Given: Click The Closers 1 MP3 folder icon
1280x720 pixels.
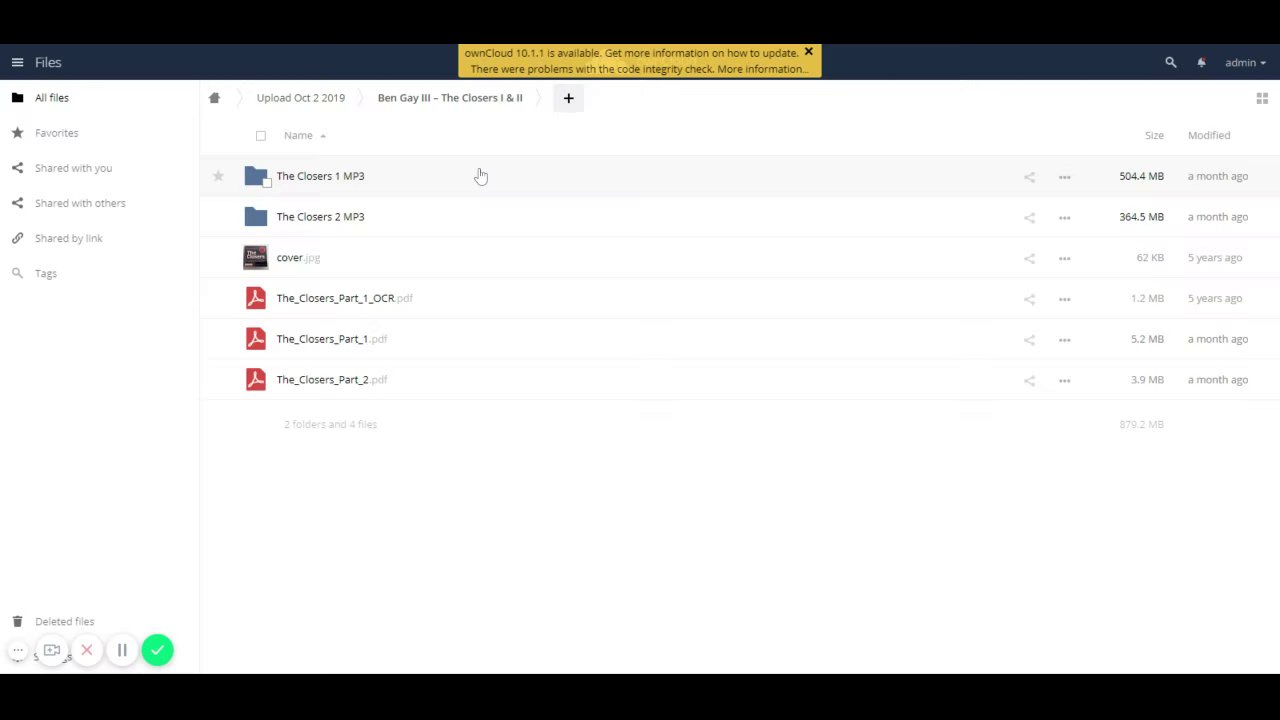Looking at the screenshot, I should [256, 176].
